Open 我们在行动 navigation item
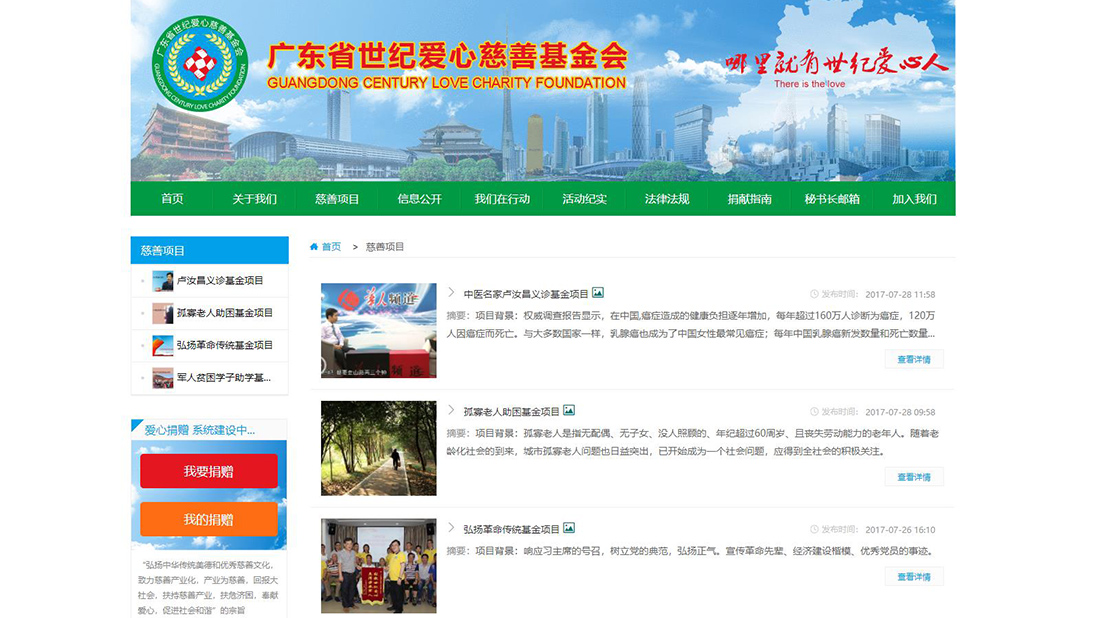Viewport: 1100px width, 618px height. 502,199
